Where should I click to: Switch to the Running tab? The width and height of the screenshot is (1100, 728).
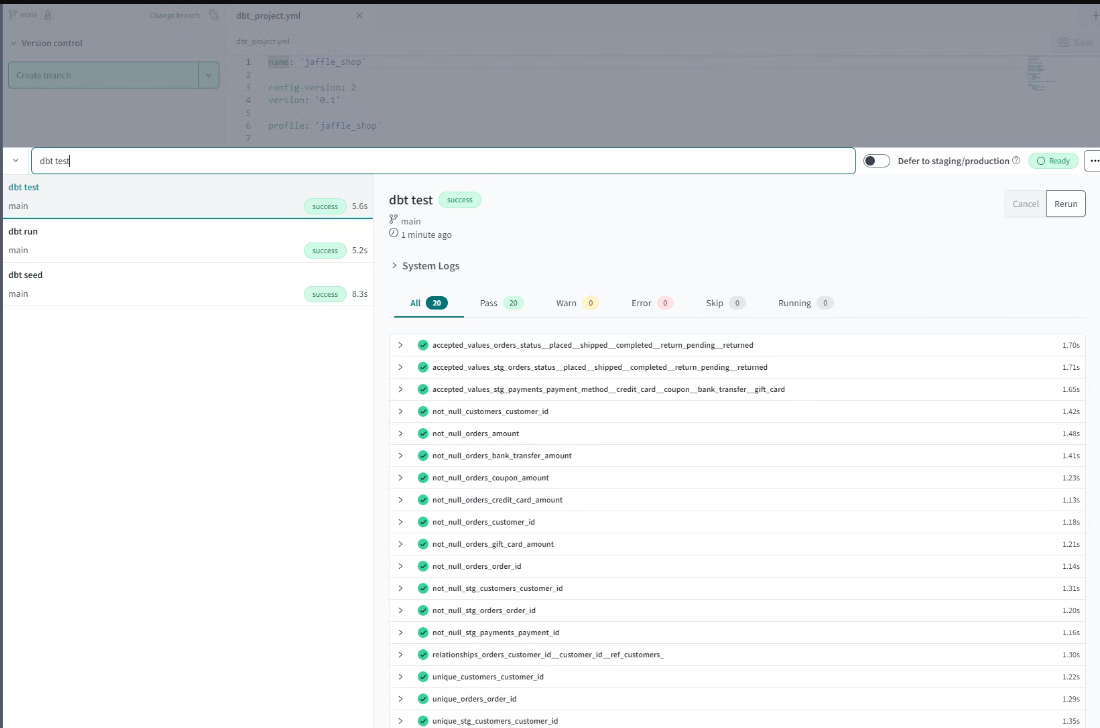click(x=805, y=303)
